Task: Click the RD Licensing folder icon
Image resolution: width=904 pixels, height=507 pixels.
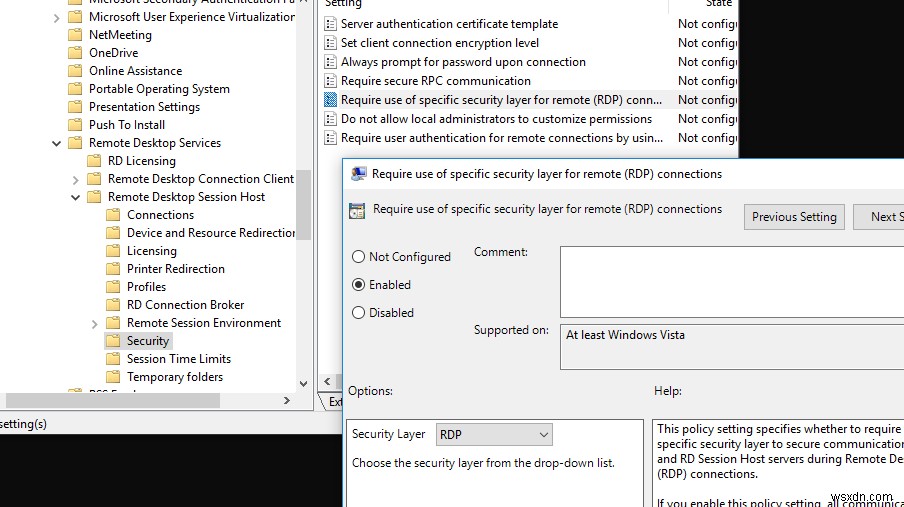Action: pyautogui.click(x=93, y=161)
